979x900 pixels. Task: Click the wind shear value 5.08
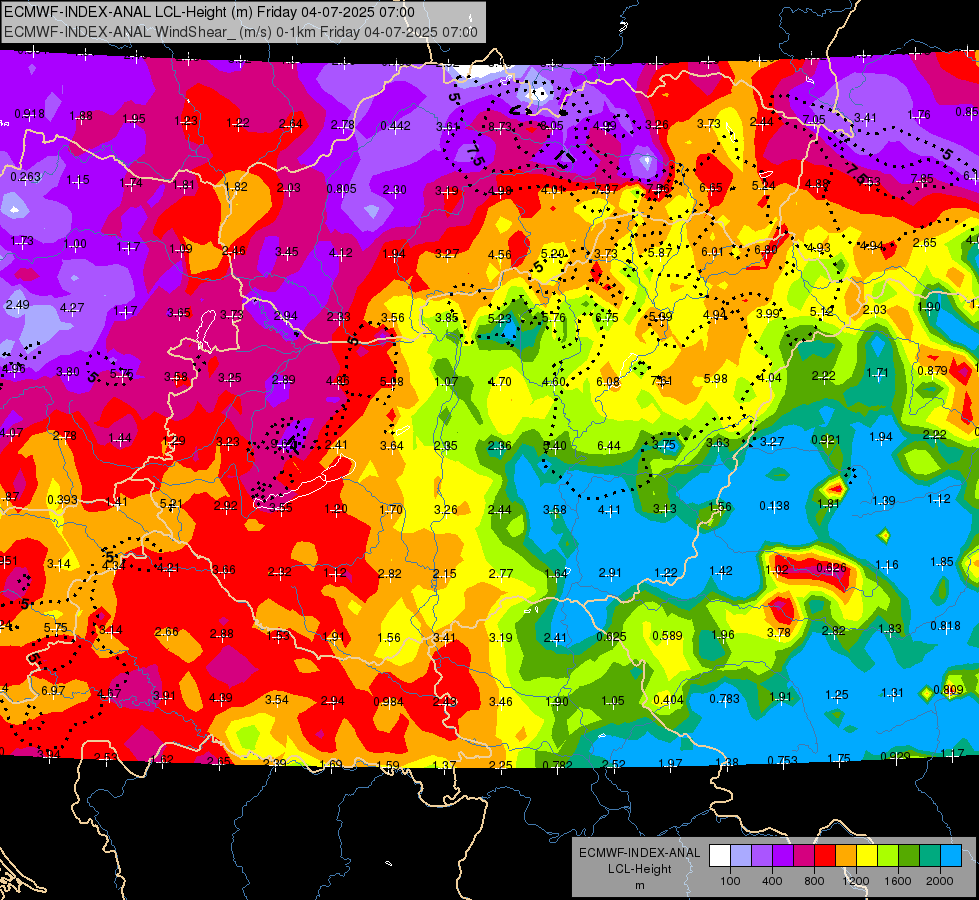(391, 382)
